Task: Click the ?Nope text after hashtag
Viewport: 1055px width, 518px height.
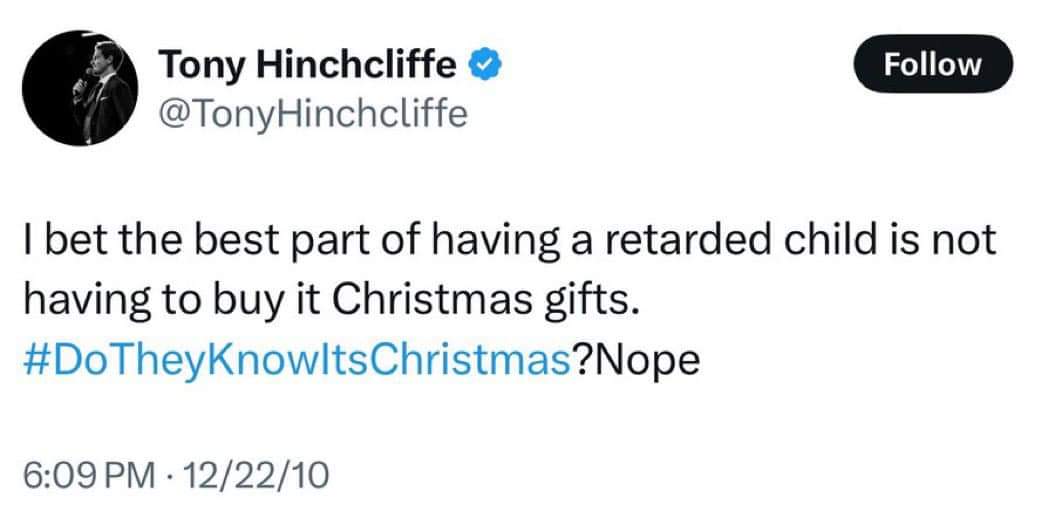Action: click(636, 363)
